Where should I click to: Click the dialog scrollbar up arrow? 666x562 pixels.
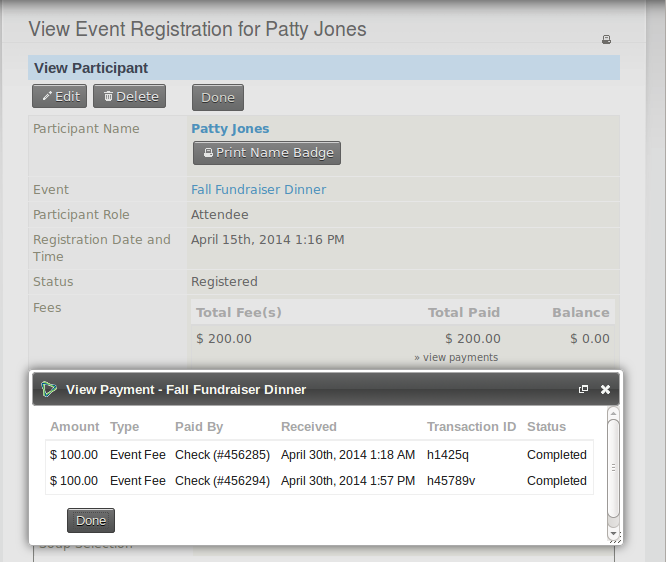[x=614, y=412]
